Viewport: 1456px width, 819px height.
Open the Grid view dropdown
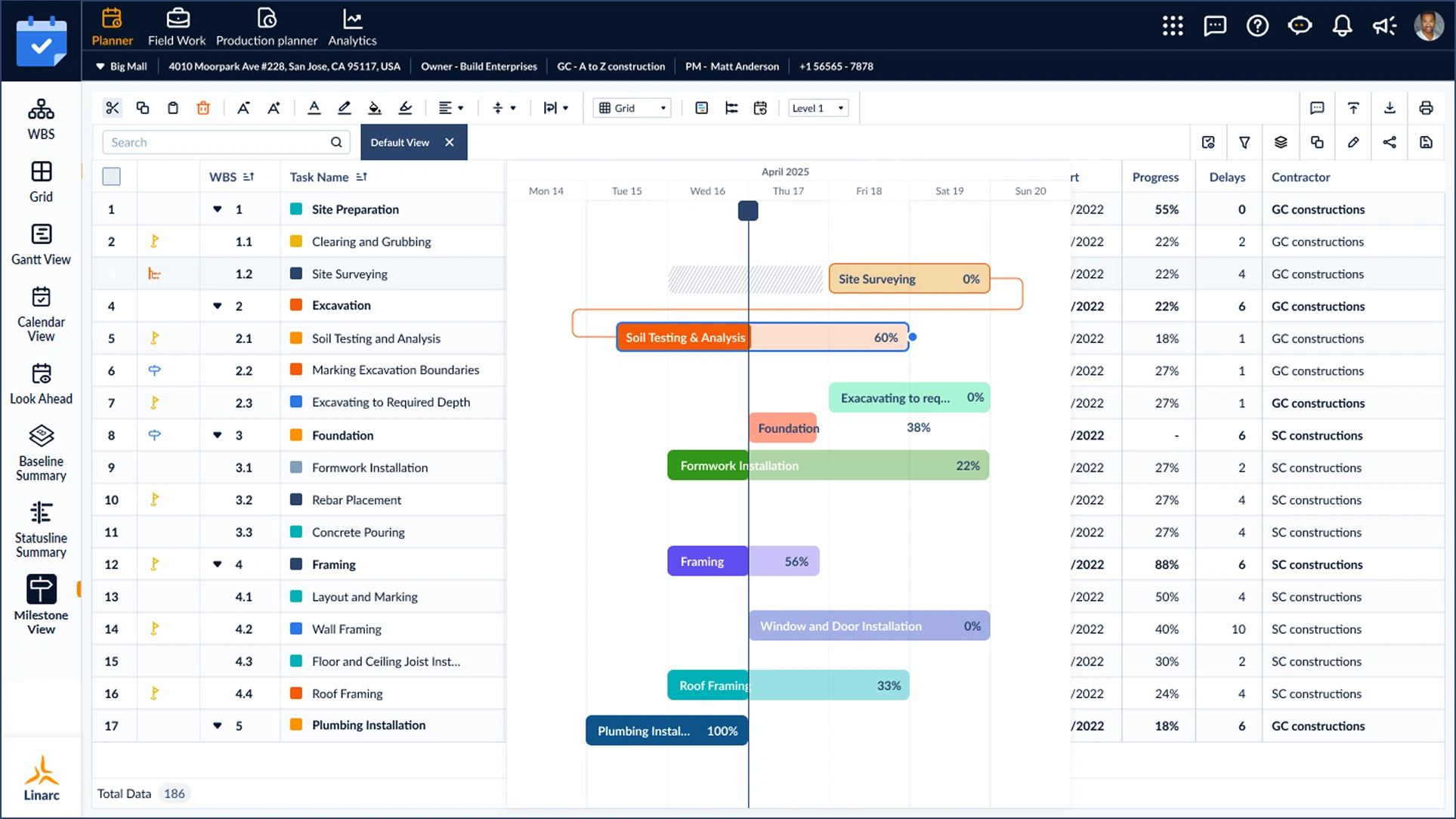point(632,108)
